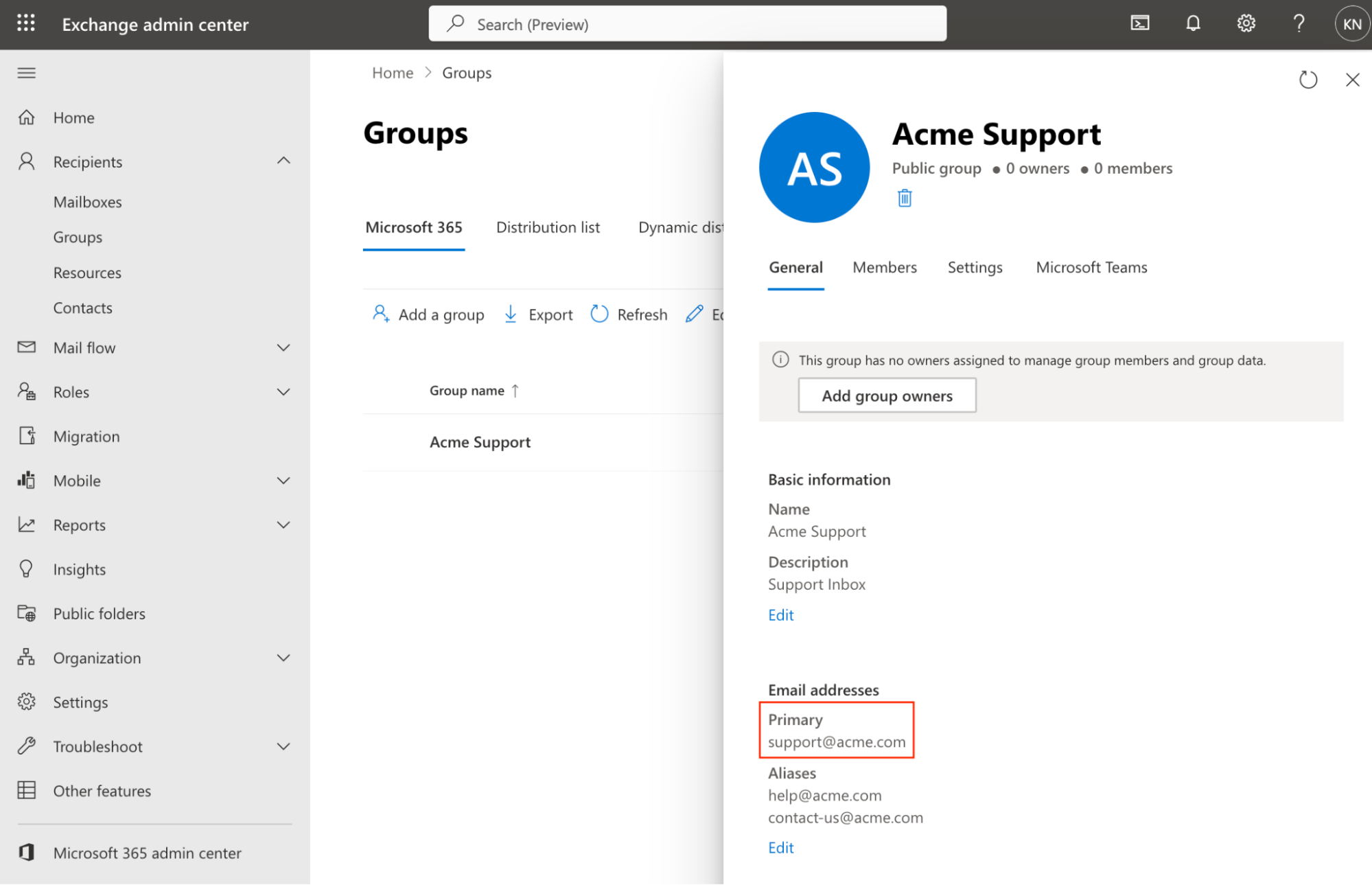
Task: Switch to the Microsoft Teams tab
Action: point(1091,268)
